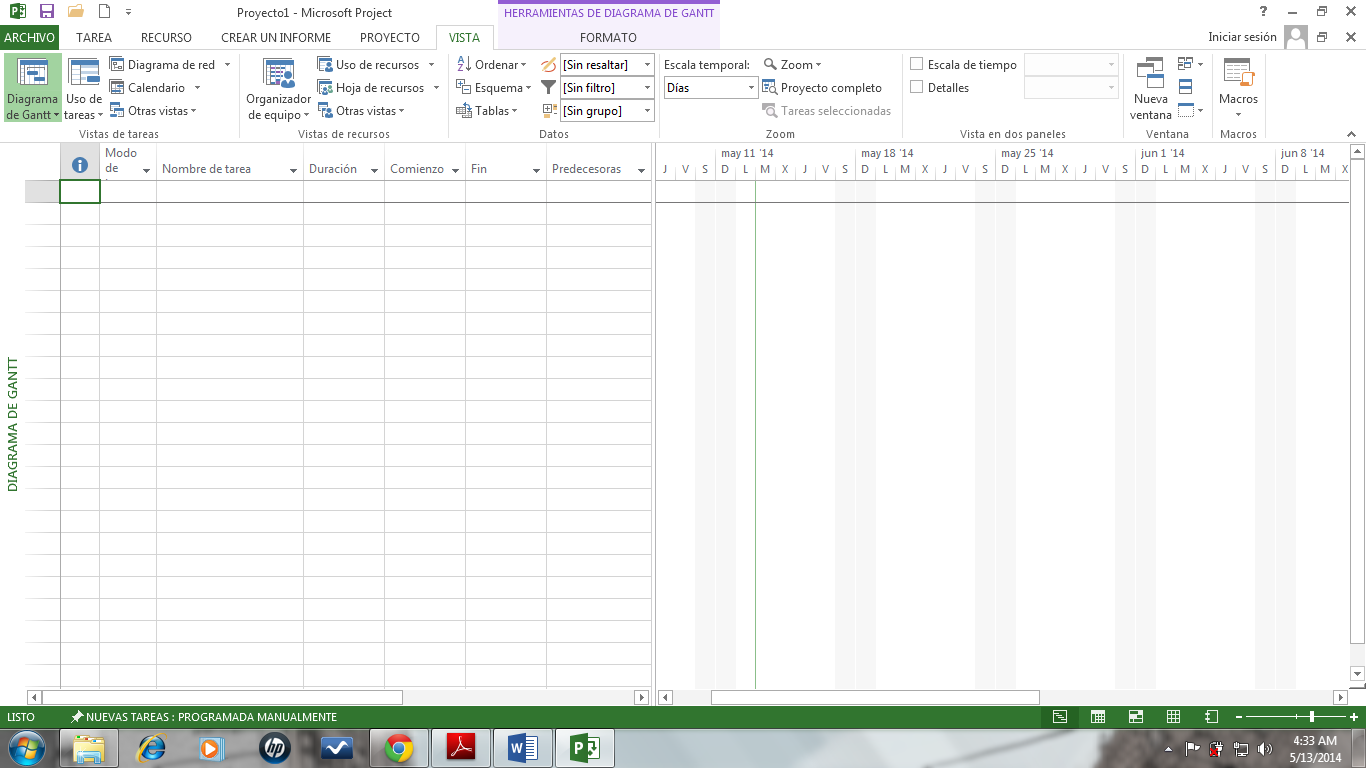Enable the Escala de tiempo checkbox

(916, 65)
